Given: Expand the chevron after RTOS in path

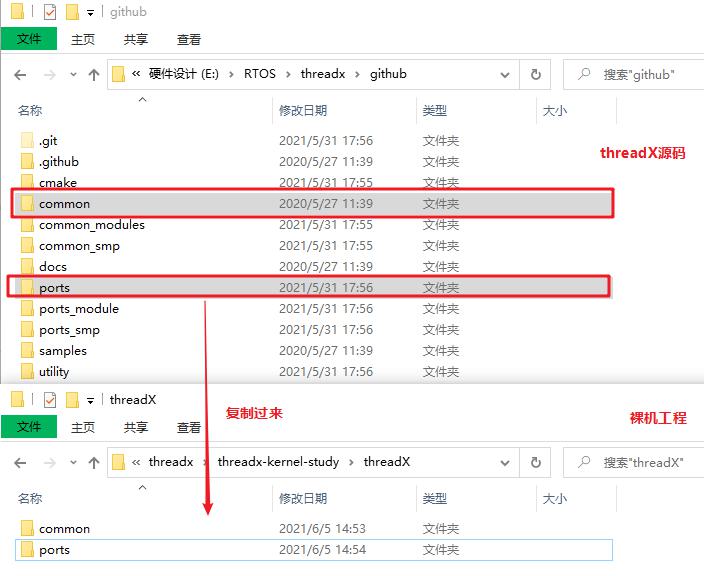Looking at the screenshot, I should pyautogui.click(x=288, y=75).
